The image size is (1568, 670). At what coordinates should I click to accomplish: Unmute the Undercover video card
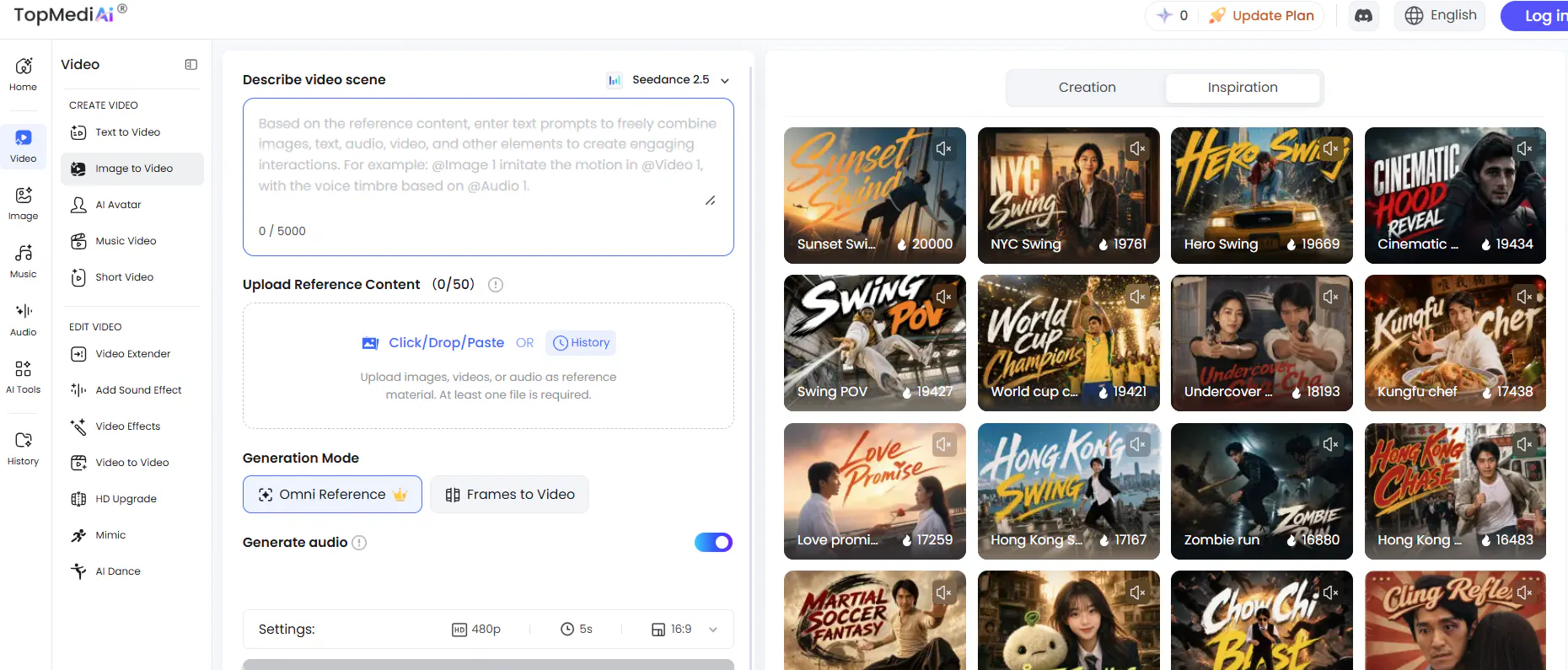coord(1330,297)
